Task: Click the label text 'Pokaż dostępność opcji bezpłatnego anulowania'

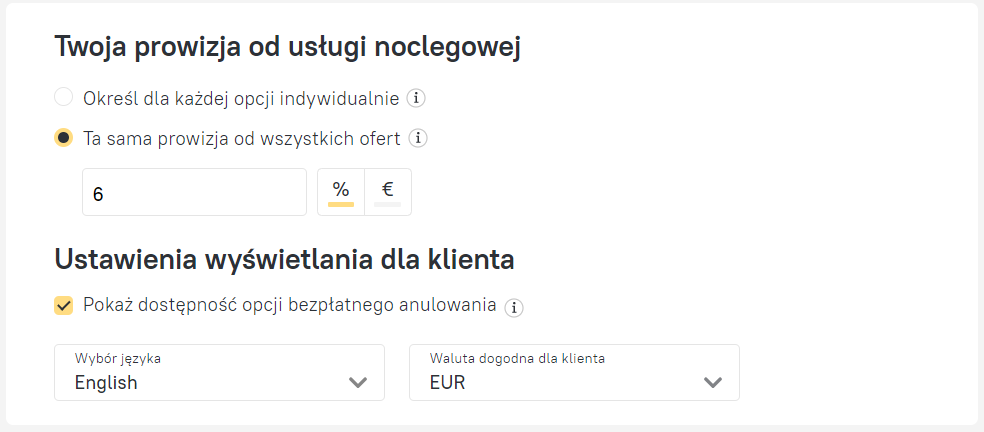Action: point(290,305)
